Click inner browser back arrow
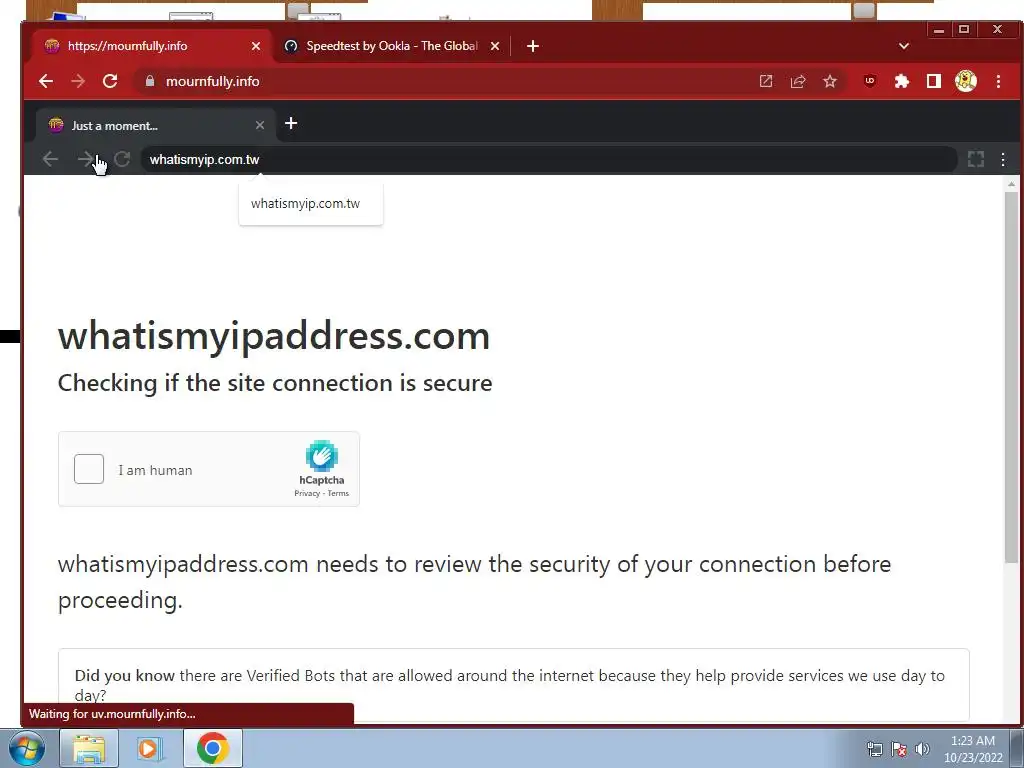The height and width of the screenshot is (768, 1024). [50, 159]
